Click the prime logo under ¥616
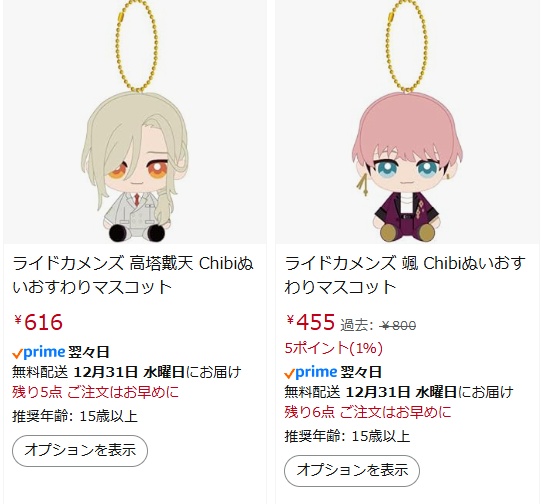This screenshot has height=504, width=542. pyautogui.click(x=39, y=353)
